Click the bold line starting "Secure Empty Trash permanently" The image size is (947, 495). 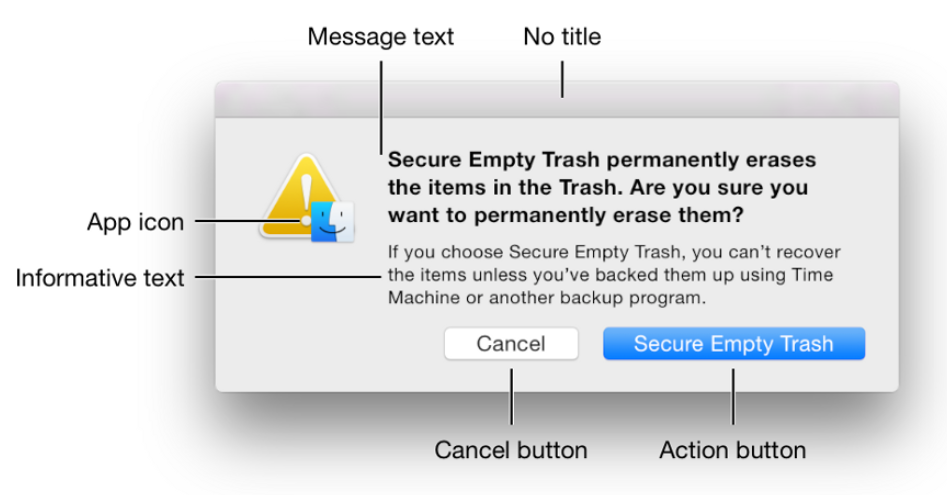pos(602,160)
